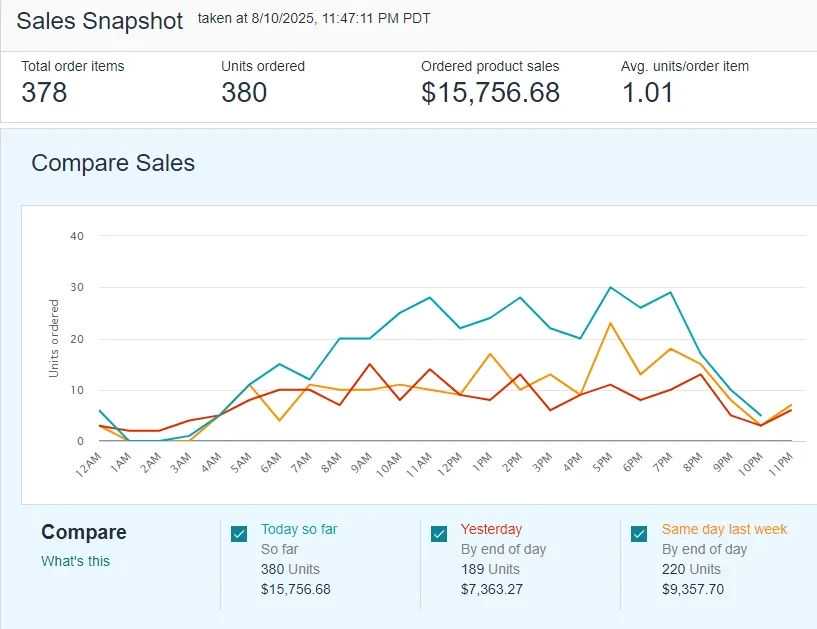Uncheck the Today so far checkbox
This screenshot has width=817, height=629.
point(239,534)
